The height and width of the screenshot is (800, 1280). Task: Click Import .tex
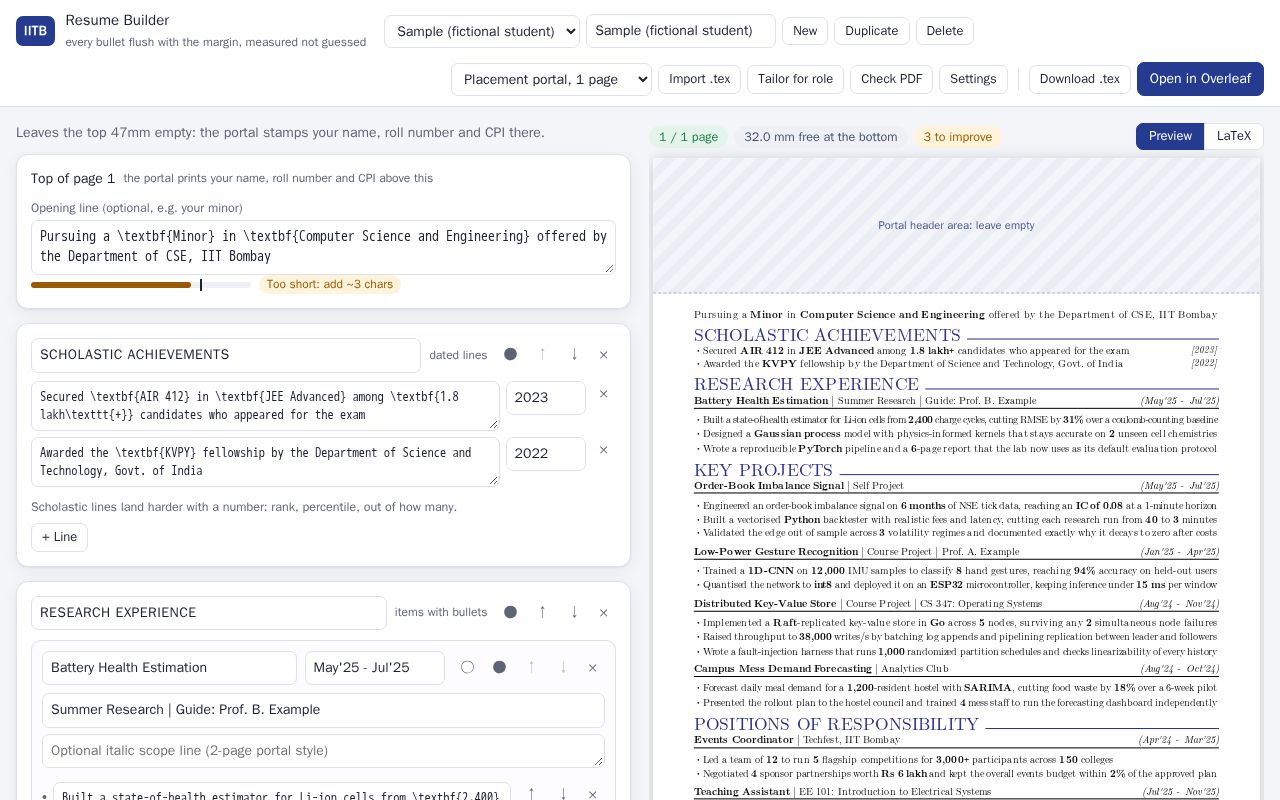tap(699, 79)
